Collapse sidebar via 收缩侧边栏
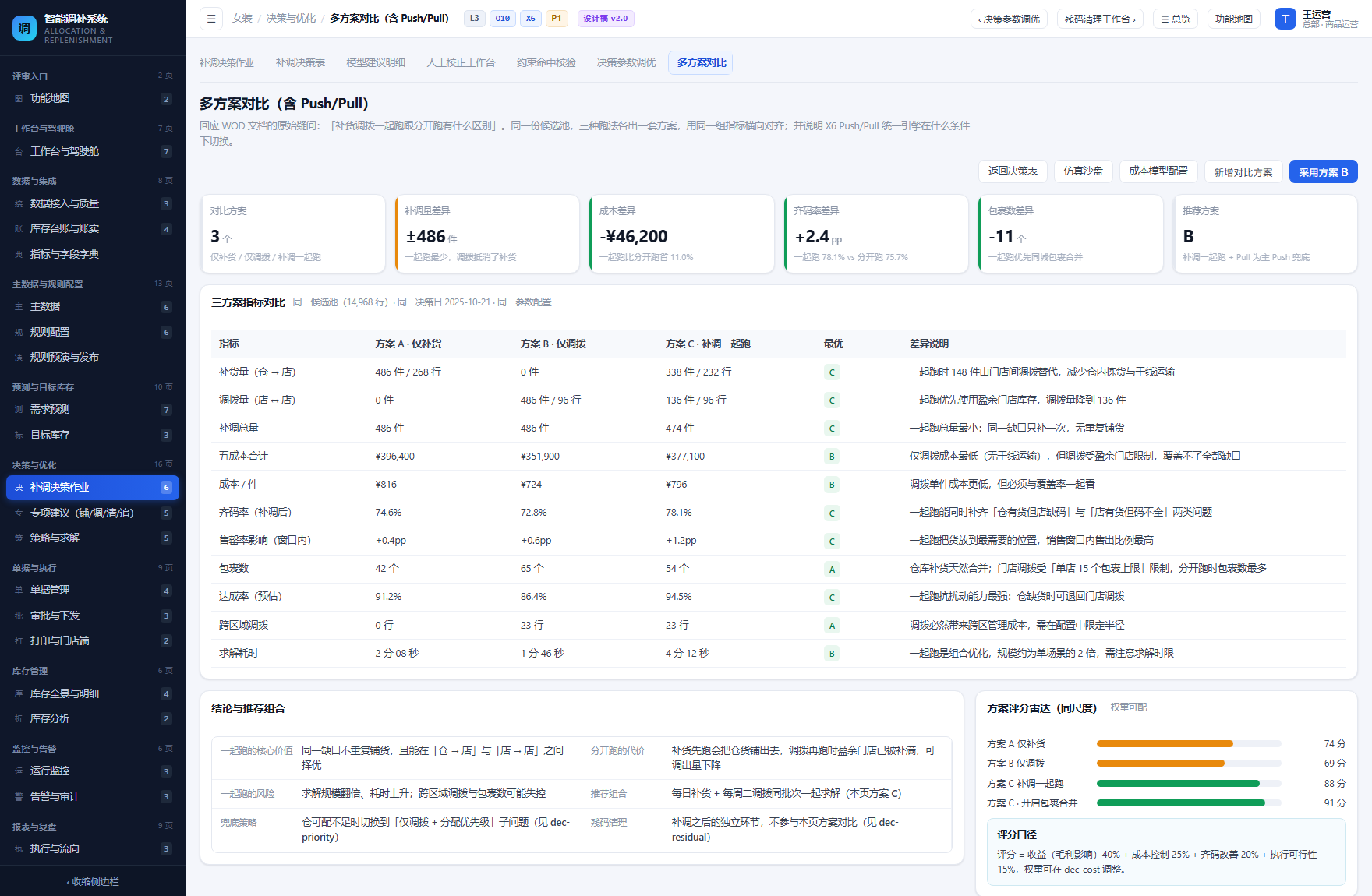 pyautogui.click(x=93, y=882)
